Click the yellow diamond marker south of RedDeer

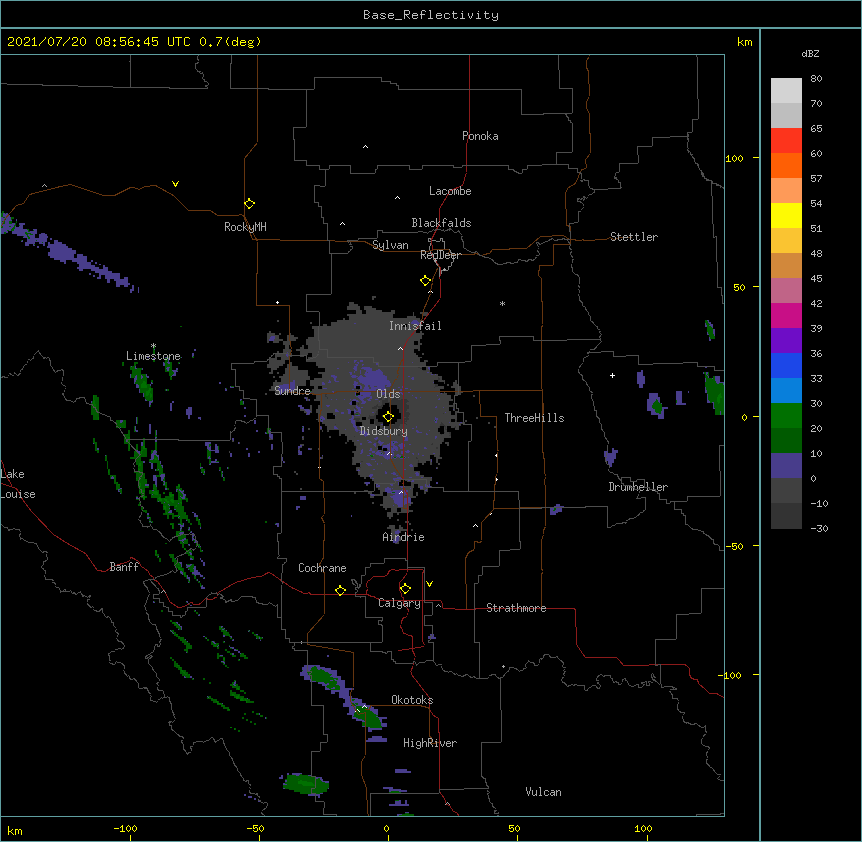pos(426,281)
